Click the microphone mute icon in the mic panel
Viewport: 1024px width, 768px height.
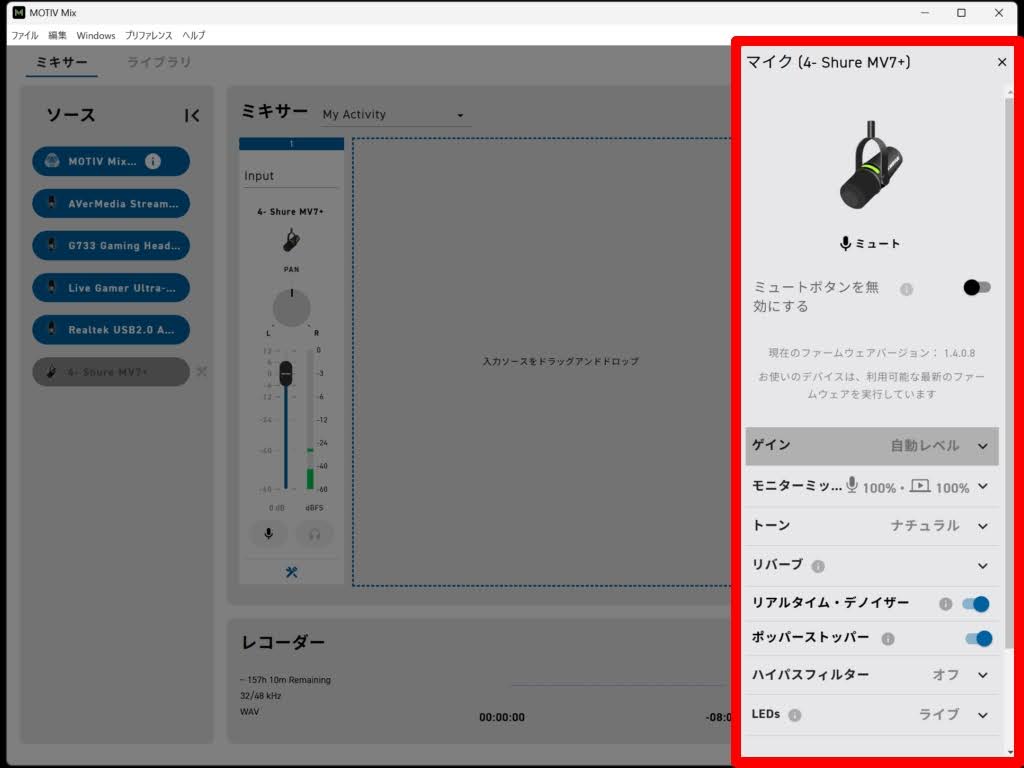pos(846,243)
